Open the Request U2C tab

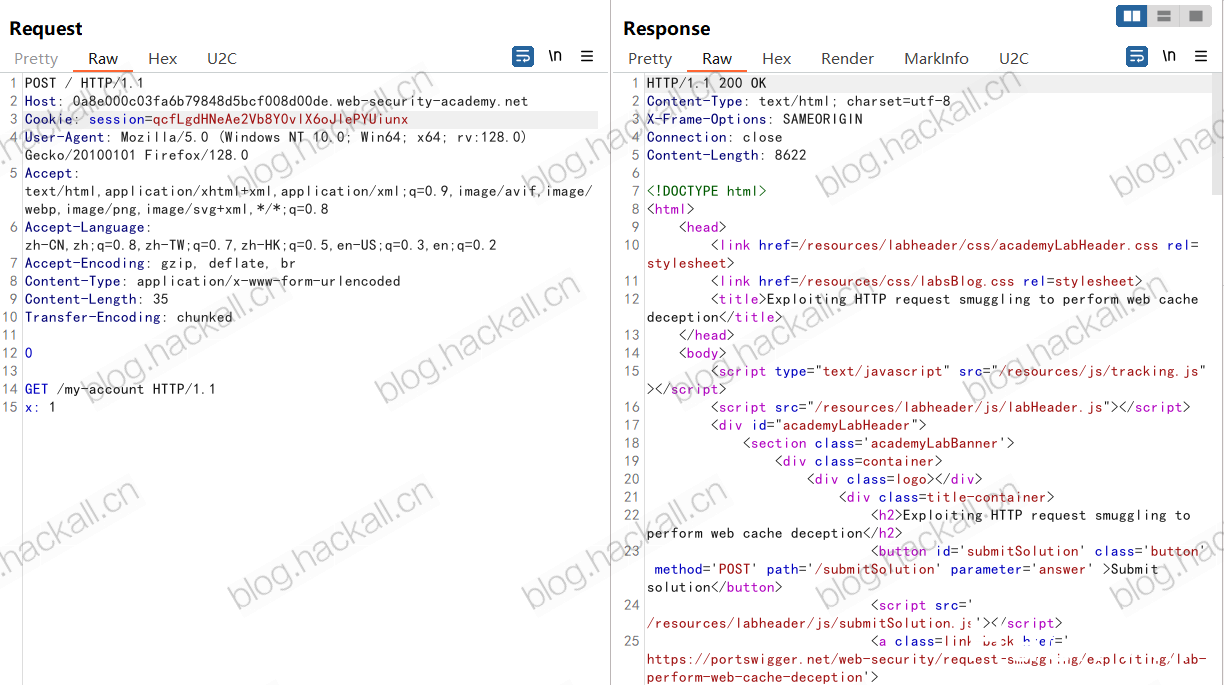222,59
